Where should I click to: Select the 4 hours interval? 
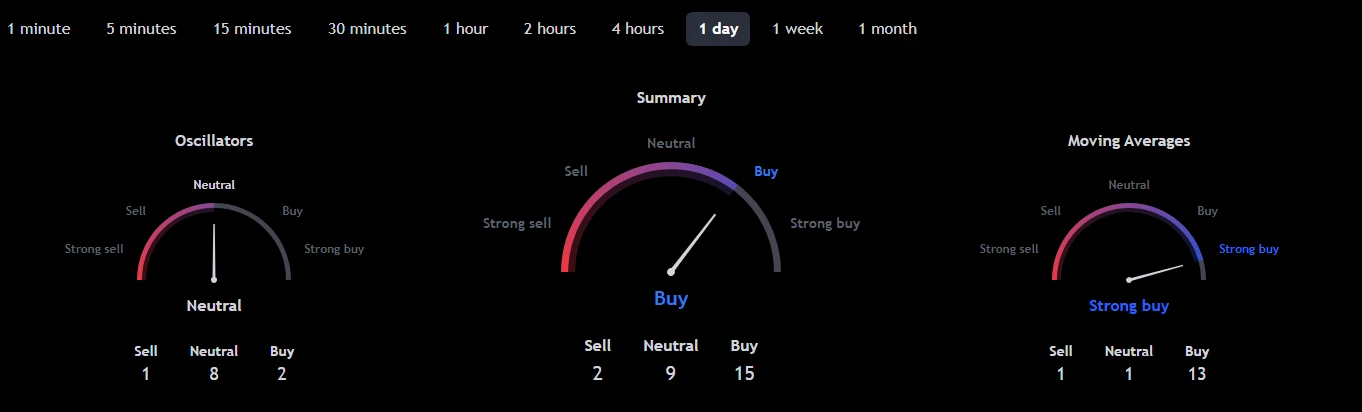tap(638, 29)
